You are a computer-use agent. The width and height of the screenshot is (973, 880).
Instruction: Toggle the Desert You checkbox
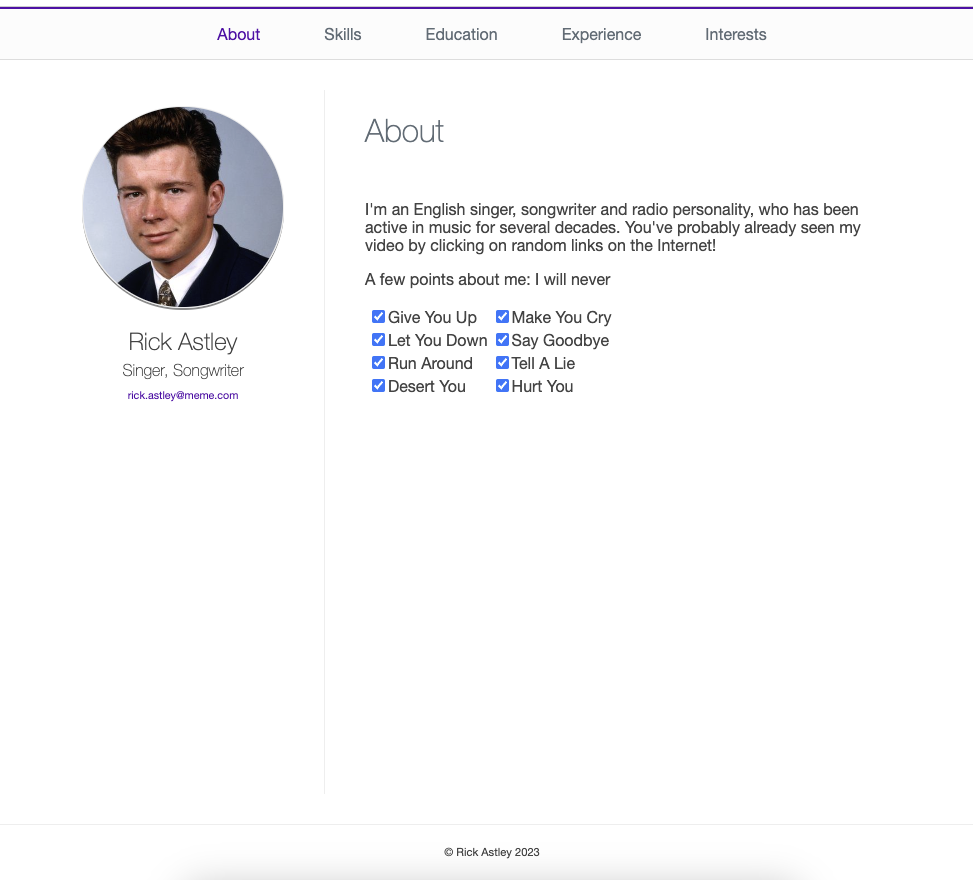pos(378,385)
